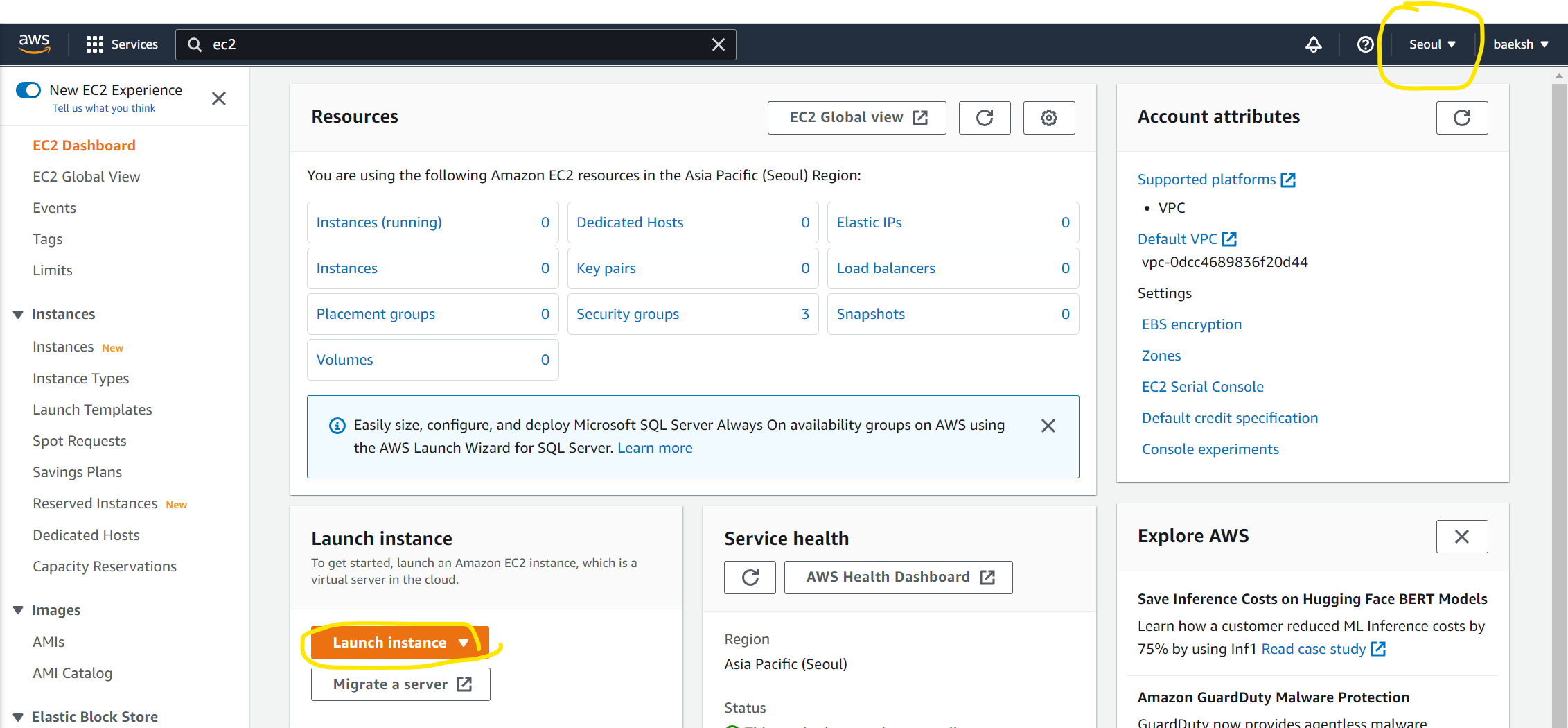Refresh the Service health panel

pyautogui.click(x=750, y=578)
